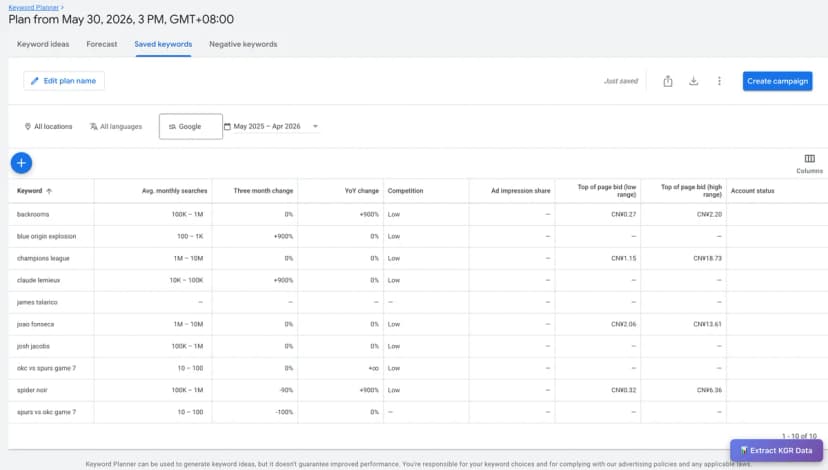The image size is (828, 470).
Task: Select the Saved keywords tab
Action: 163,44
